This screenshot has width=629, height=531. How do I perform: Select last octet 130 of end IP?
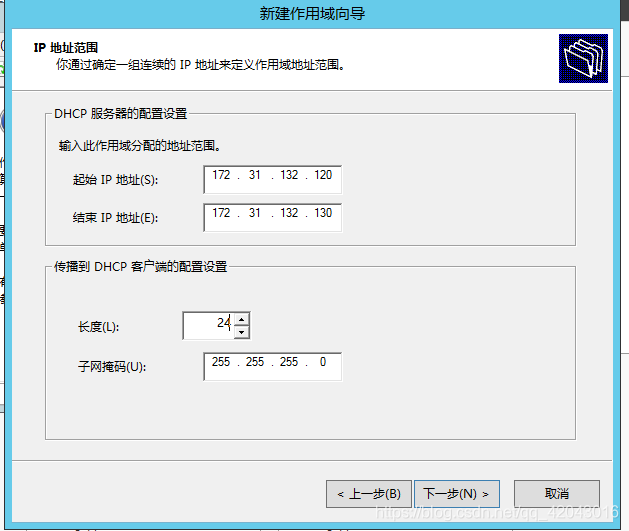323,213
